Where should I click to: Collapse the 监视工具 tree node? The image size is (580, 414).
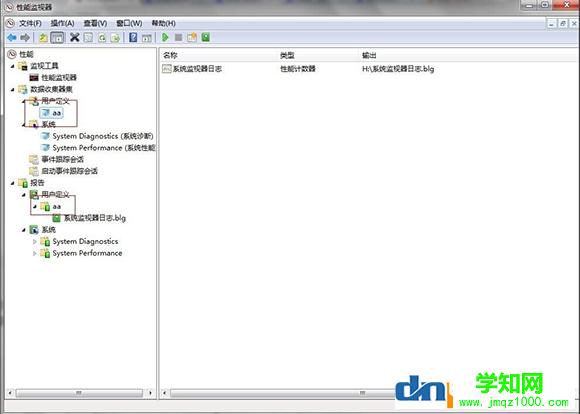click(13, 66)
